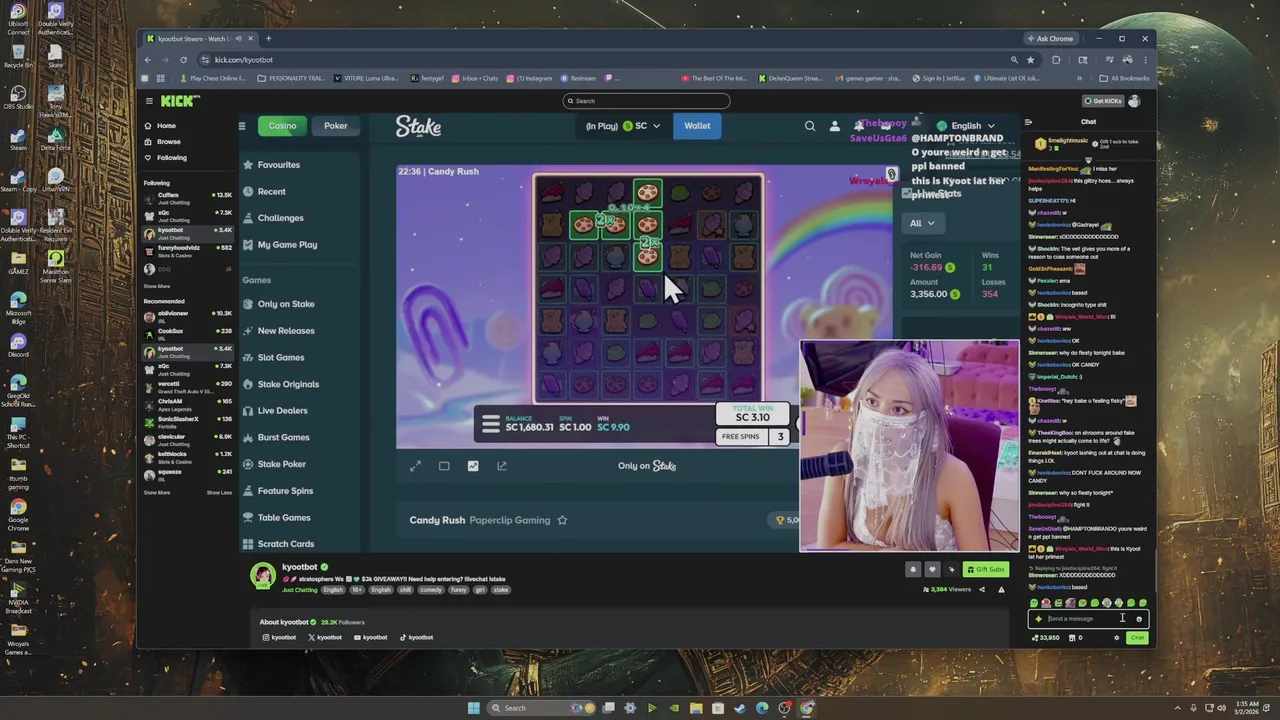Click the Stake search magnifier icon
This screenshot has width=1280, height=720.
point(810,126)
